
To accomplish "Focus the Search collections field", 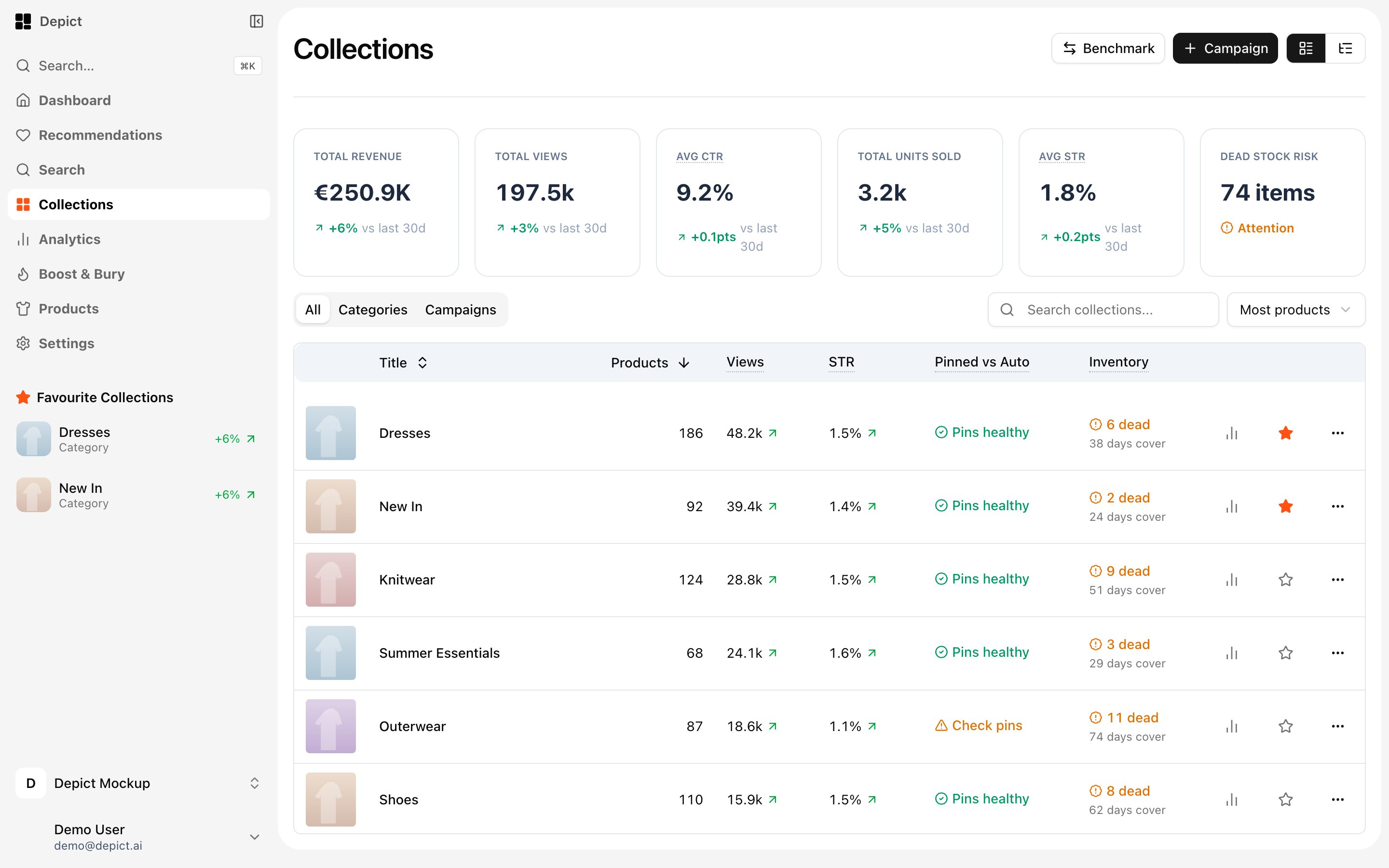I will point(1103,310).
